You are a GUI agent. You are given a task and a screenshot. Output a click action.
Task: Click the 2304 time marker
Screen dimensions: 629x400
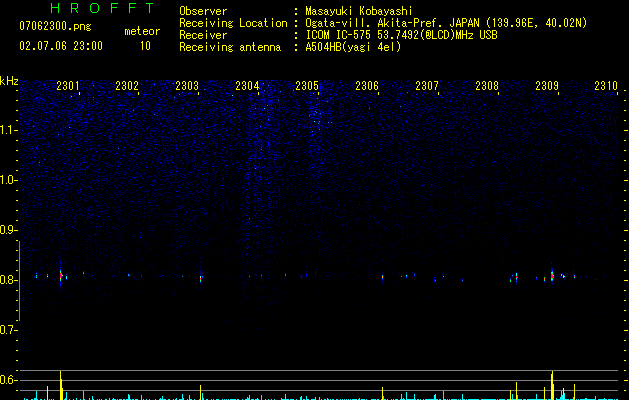click(x=247, y=86)
